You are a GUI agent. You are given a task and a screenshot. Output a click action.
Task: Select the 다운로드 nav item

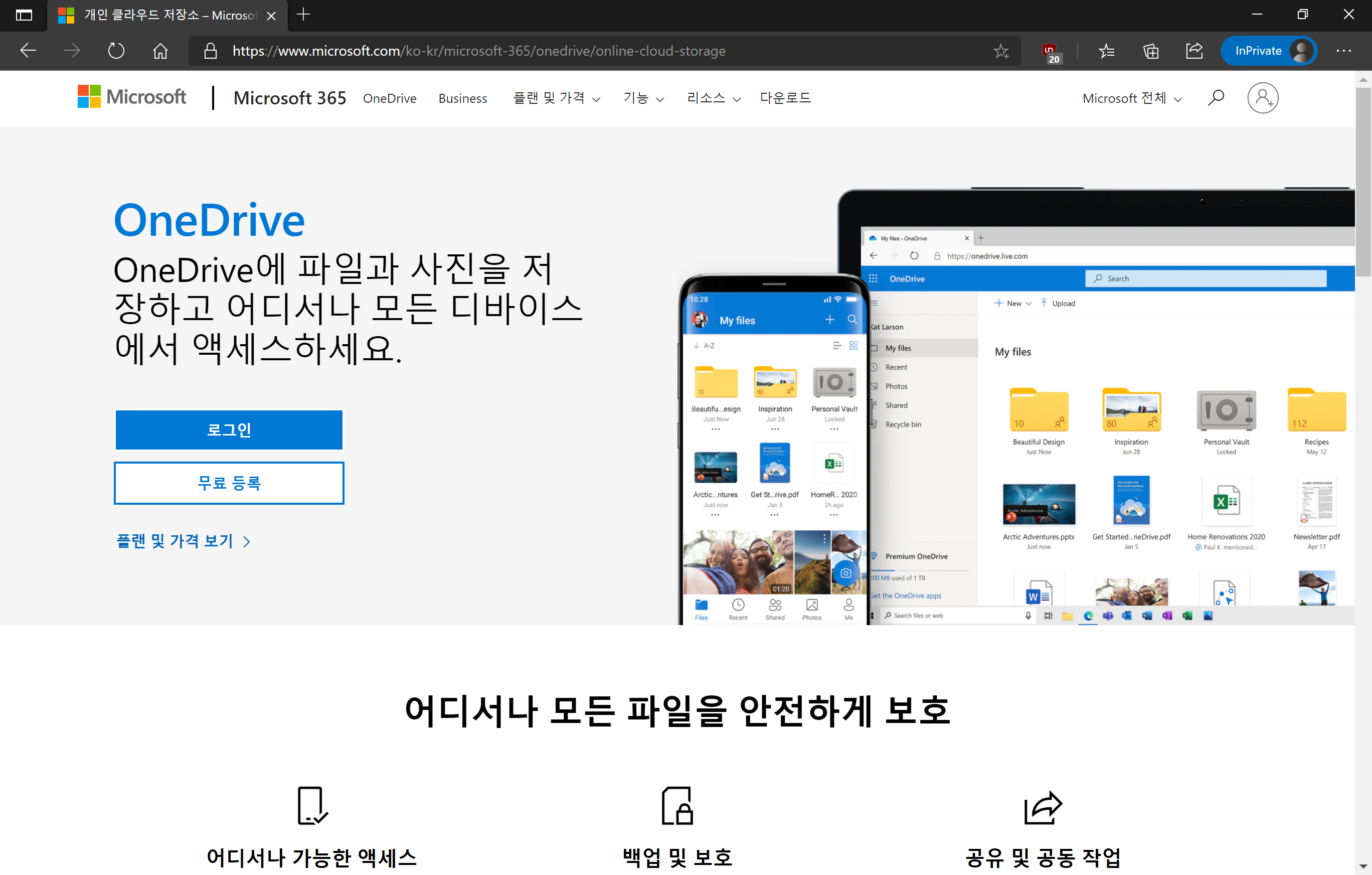(785, 98)
